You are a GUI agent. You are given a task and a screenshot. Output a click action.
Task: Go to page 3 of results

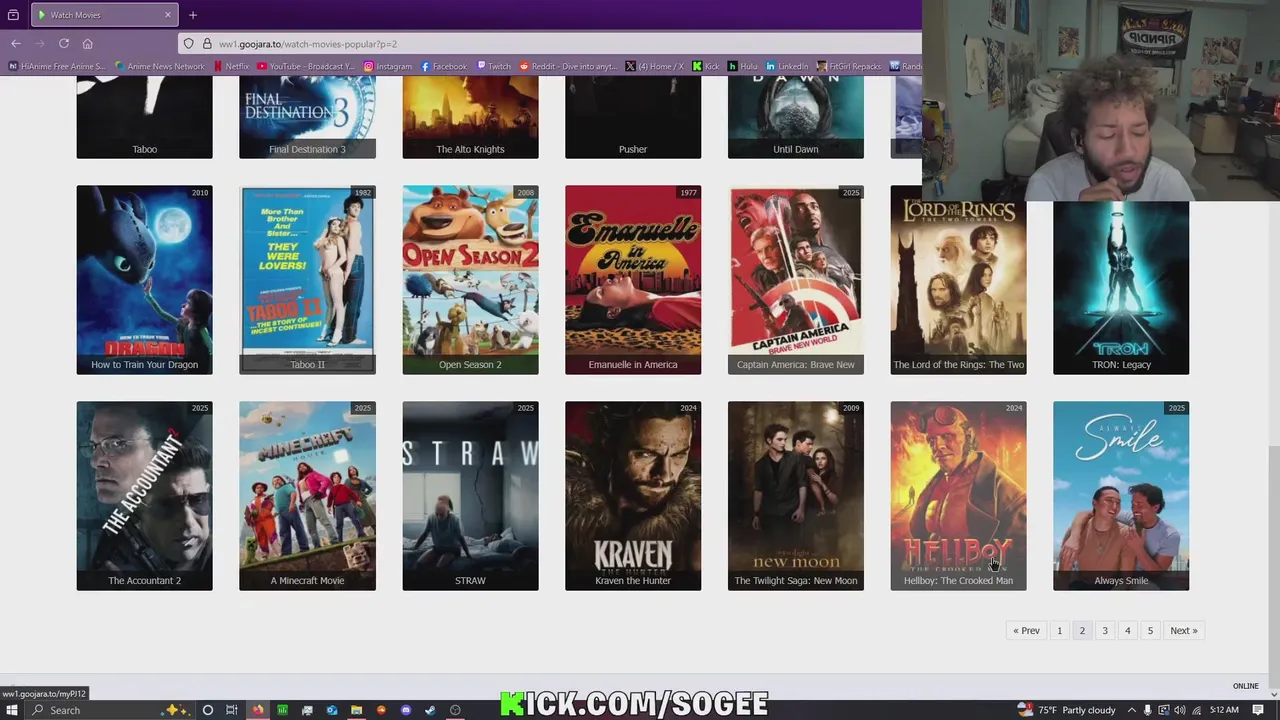(1105, 631)
